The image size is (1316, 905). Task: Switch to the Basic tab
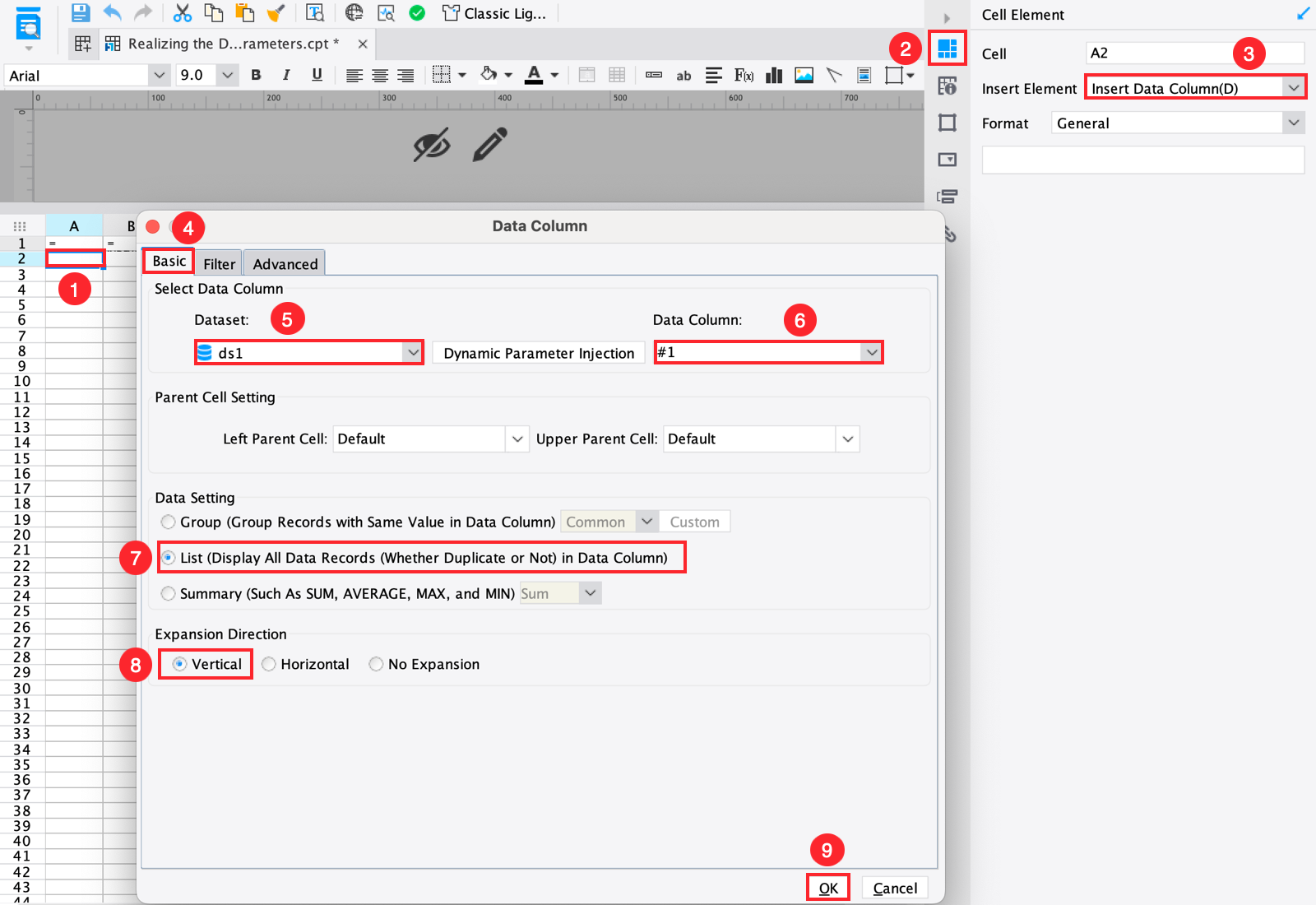click(169, 261)
